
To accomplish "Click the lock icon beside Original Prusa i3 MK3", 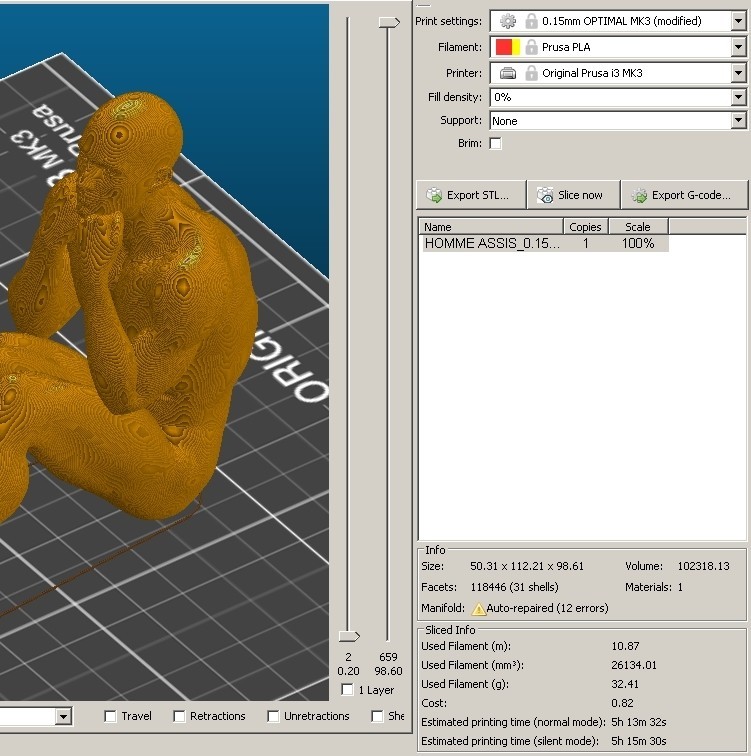I will coord(531,73).
